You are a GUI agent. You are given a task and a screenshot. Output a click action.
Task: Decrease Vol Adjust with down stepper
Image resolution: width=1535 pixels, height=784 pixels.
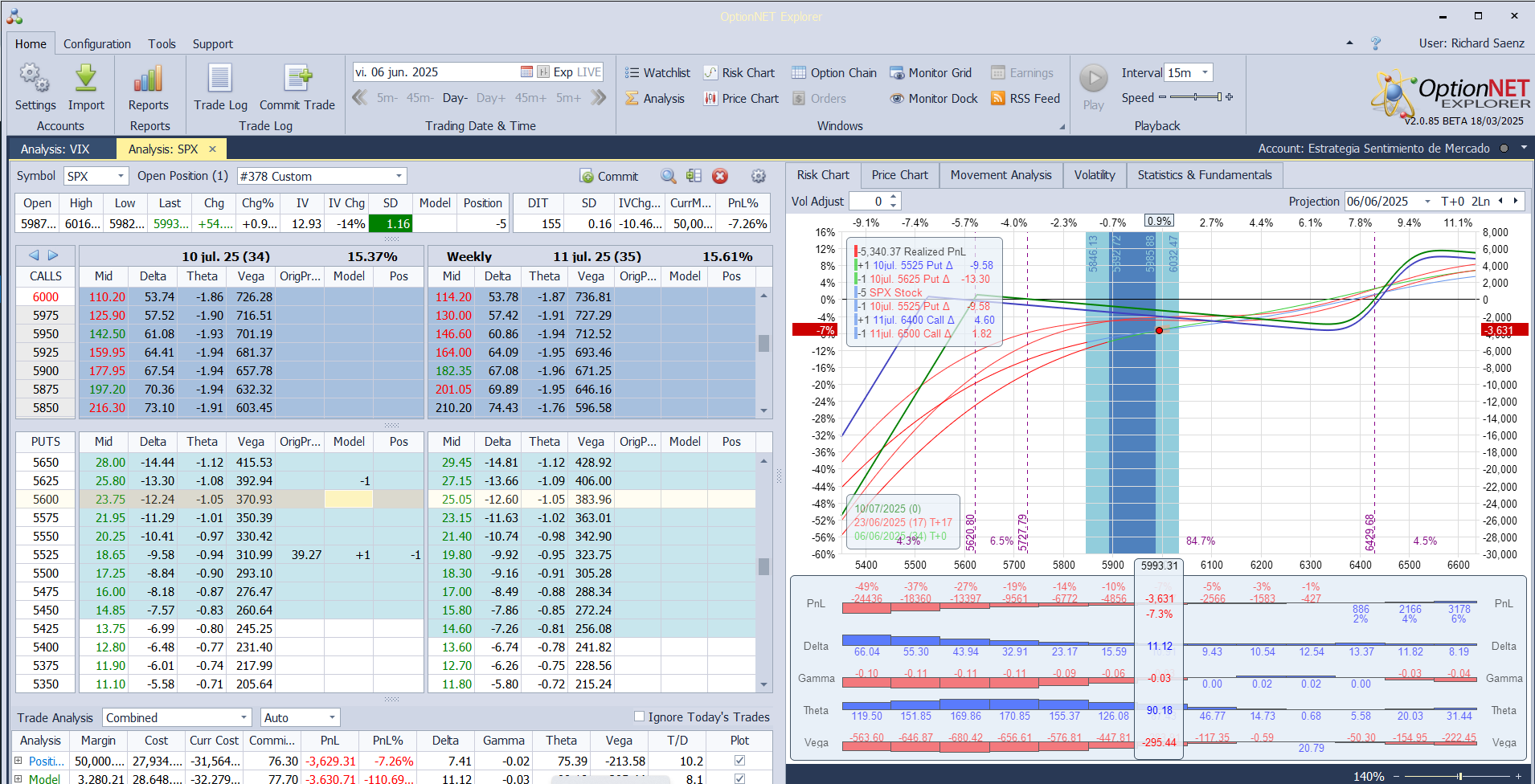[894, 206]
